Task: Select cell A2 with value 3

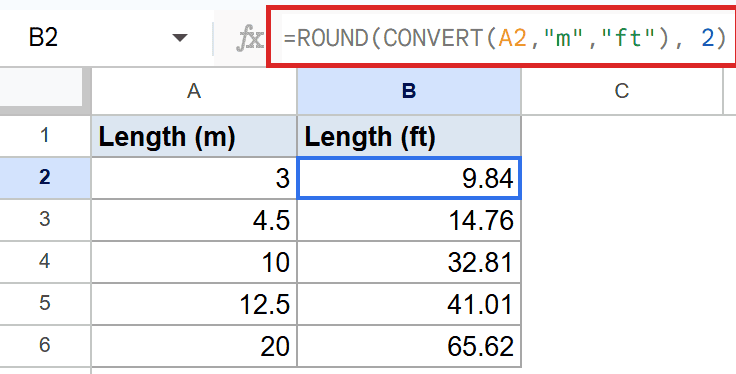Action: pos(194,178)
